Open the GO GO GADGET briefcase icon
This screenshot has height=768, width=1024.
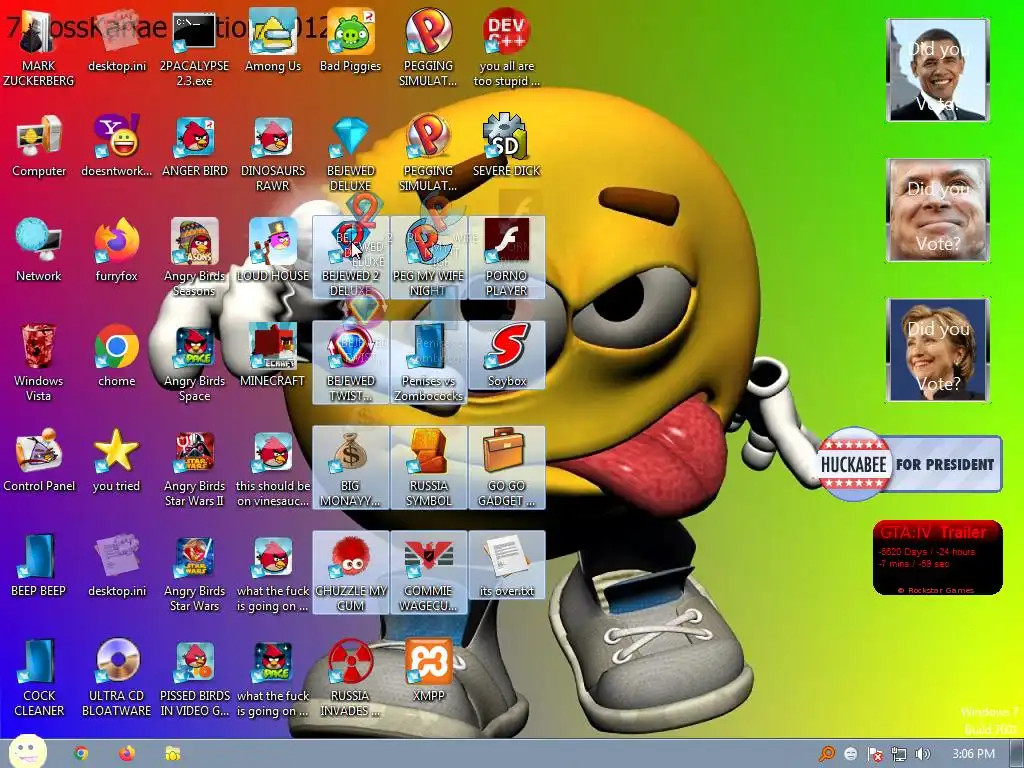[x=506, y=468]
